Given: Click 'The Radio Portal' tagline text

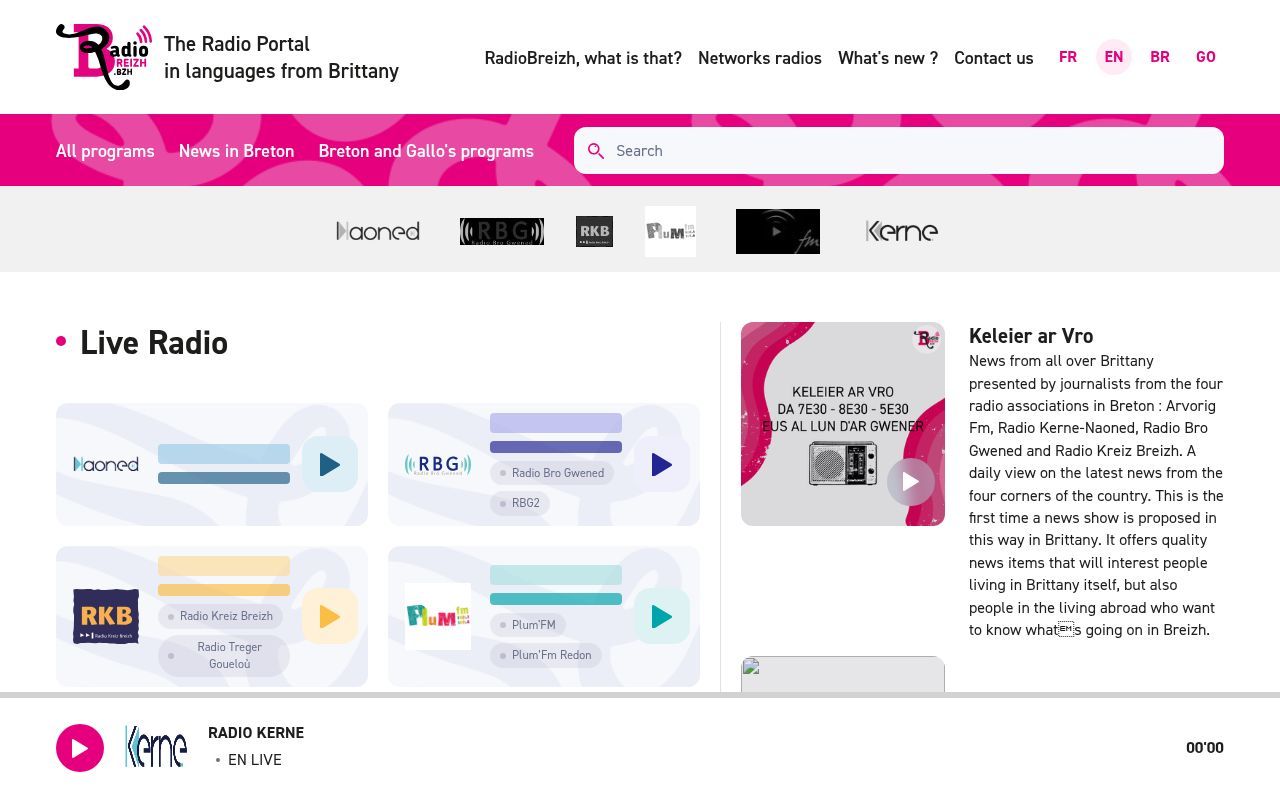Looking at the screenshot, I should point(237,44).
